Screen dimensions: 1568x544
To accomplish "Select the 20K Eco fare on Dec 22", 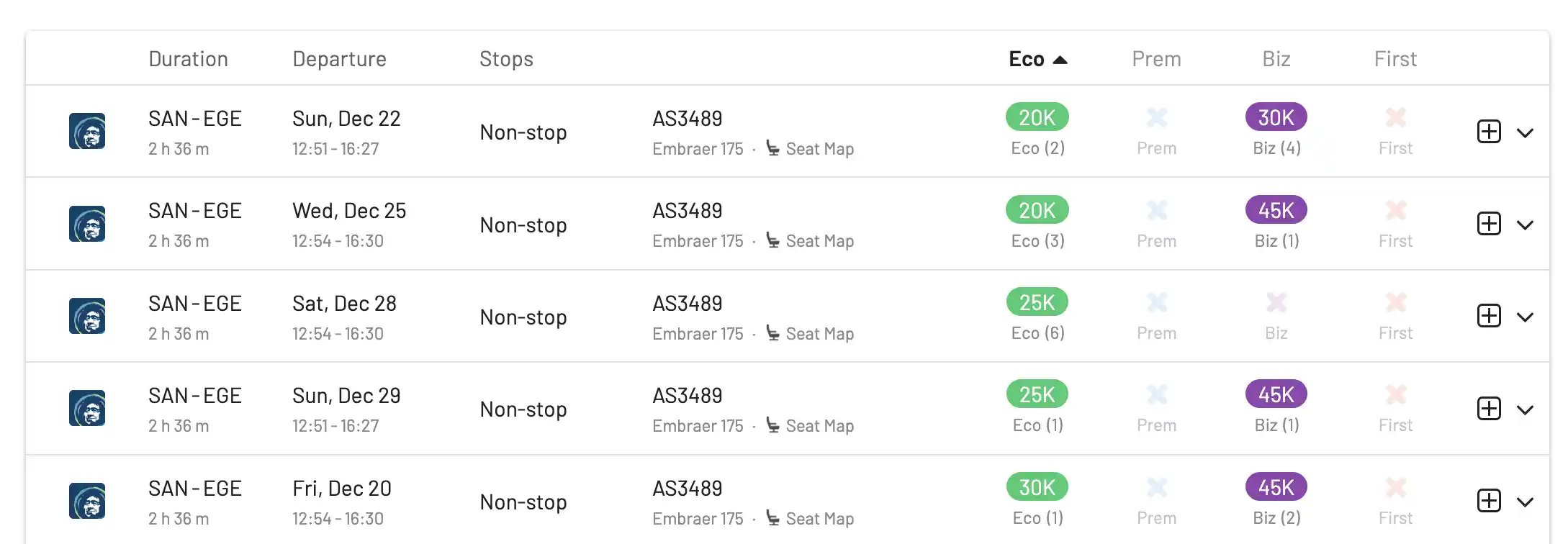I will click(1037, 117).
